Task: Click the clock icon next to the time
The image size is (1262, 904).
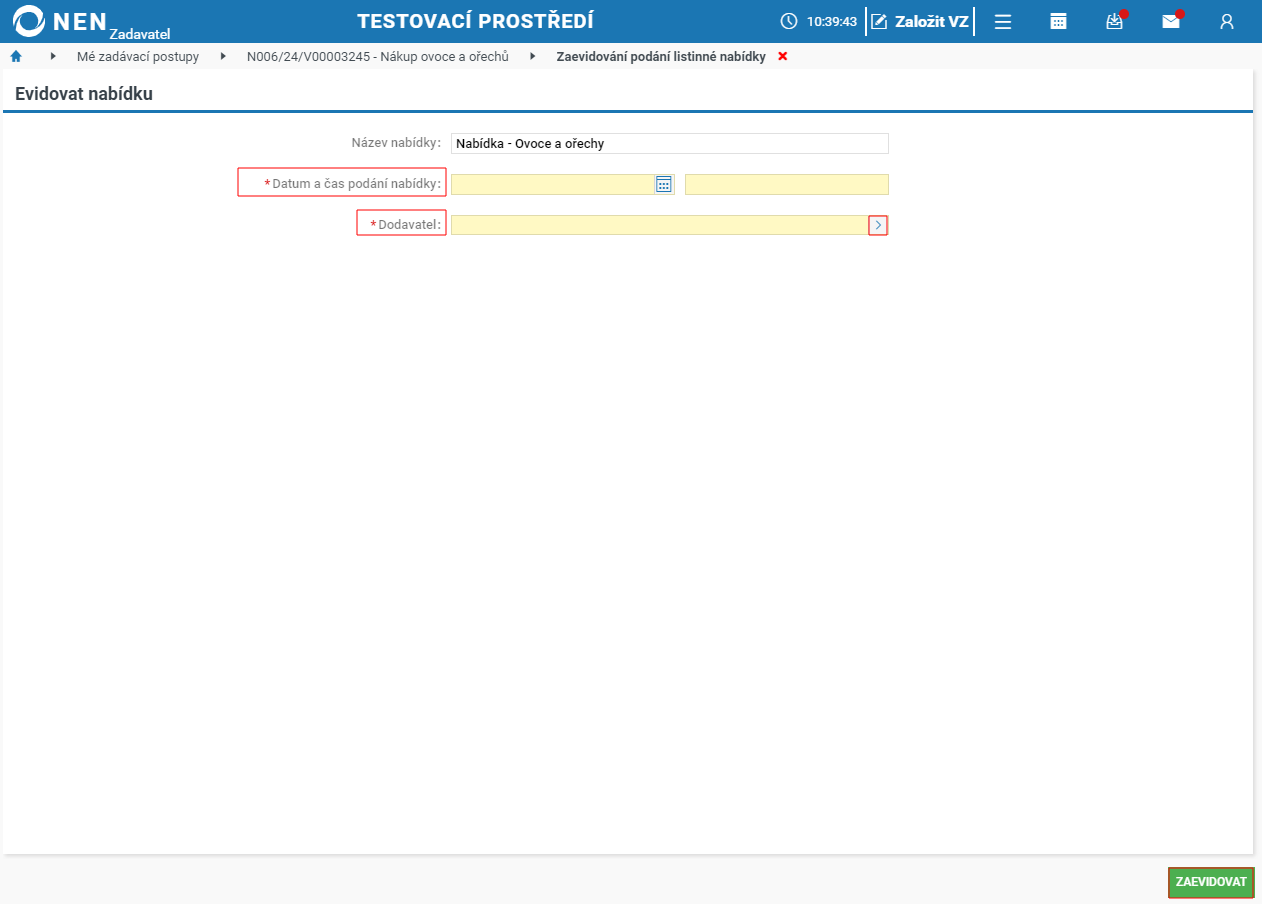Action: tap(789, 21)
